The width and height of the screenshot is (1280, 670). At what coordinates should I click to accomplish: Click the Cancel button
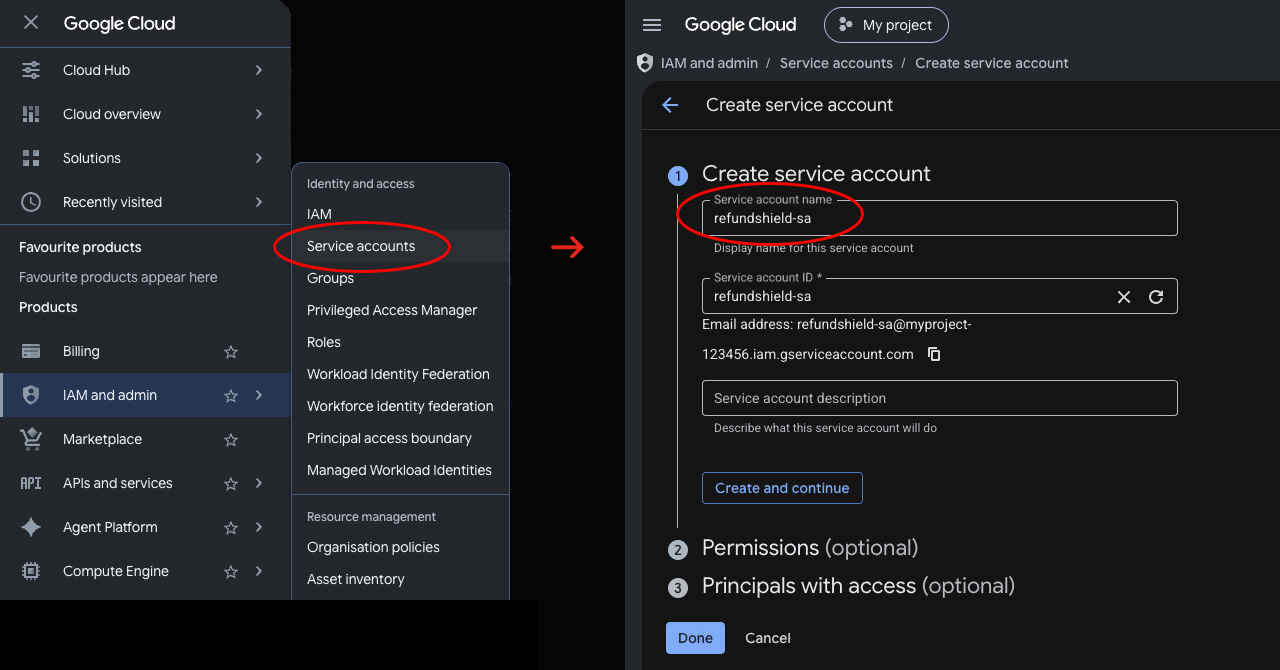coord(768,638)
